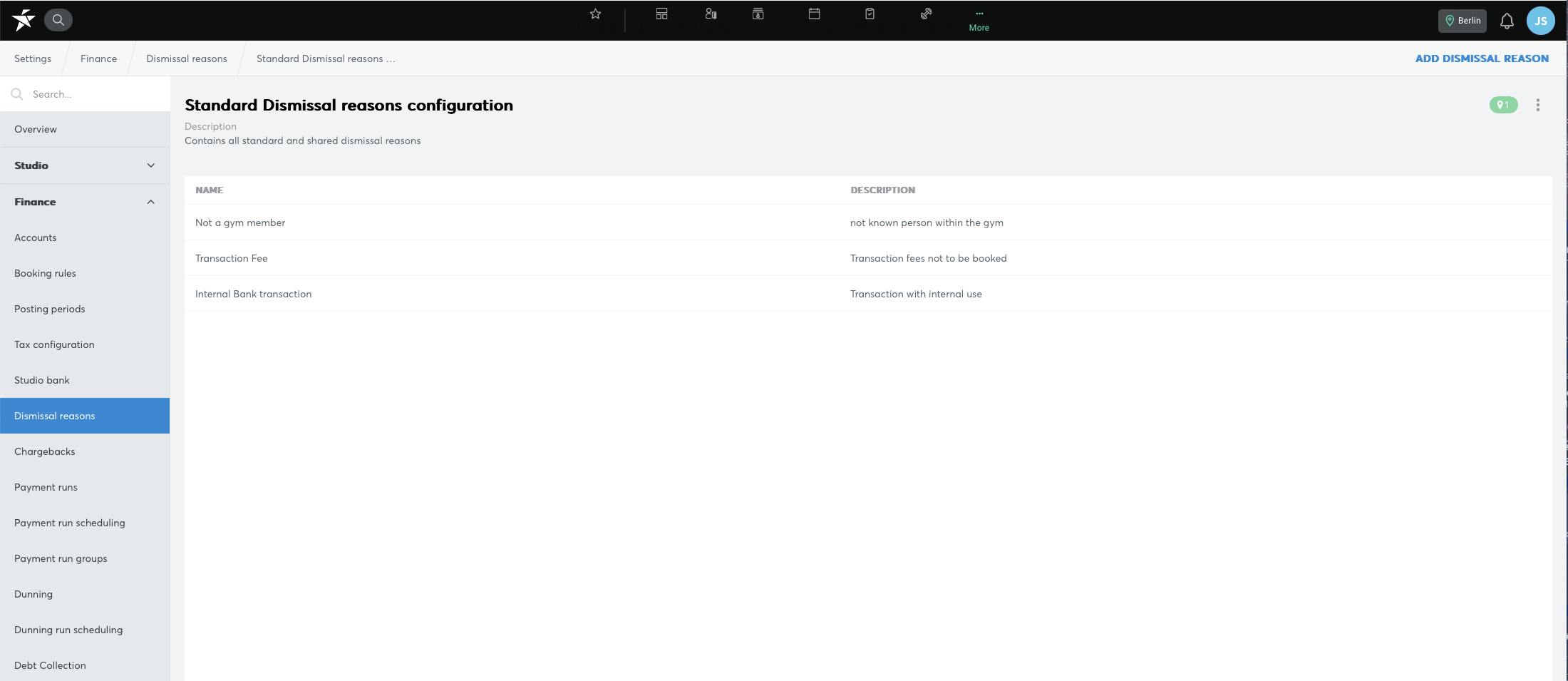Click the green location count badge
Viewport: 1568px width, 681px height.
(1504, 105)
